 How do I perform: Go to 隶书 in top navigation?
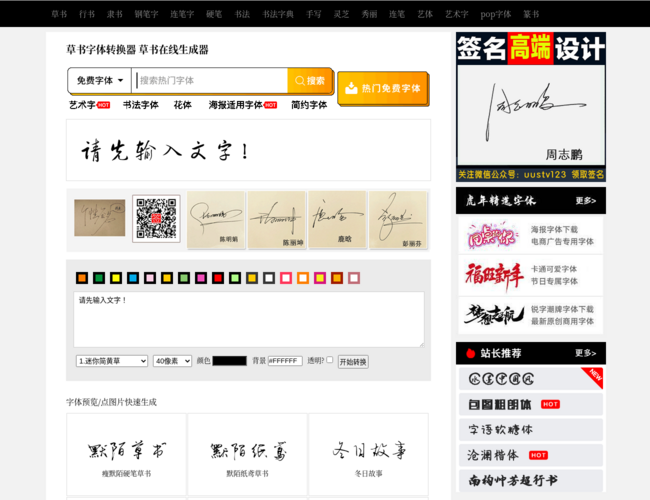[115, 14]
